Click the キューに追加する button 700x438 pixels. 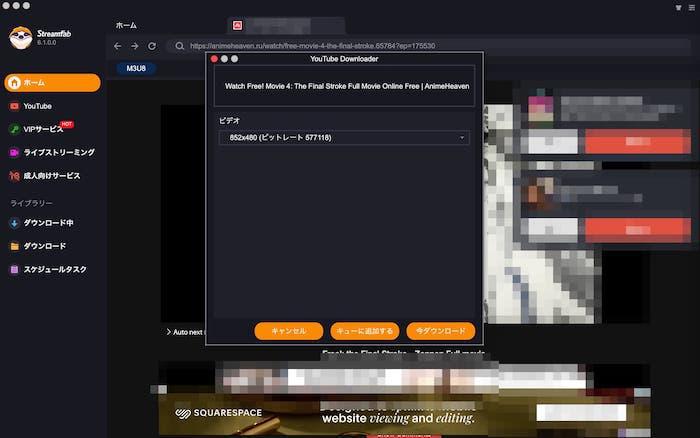pyautogui.click(x=365, y=331)
